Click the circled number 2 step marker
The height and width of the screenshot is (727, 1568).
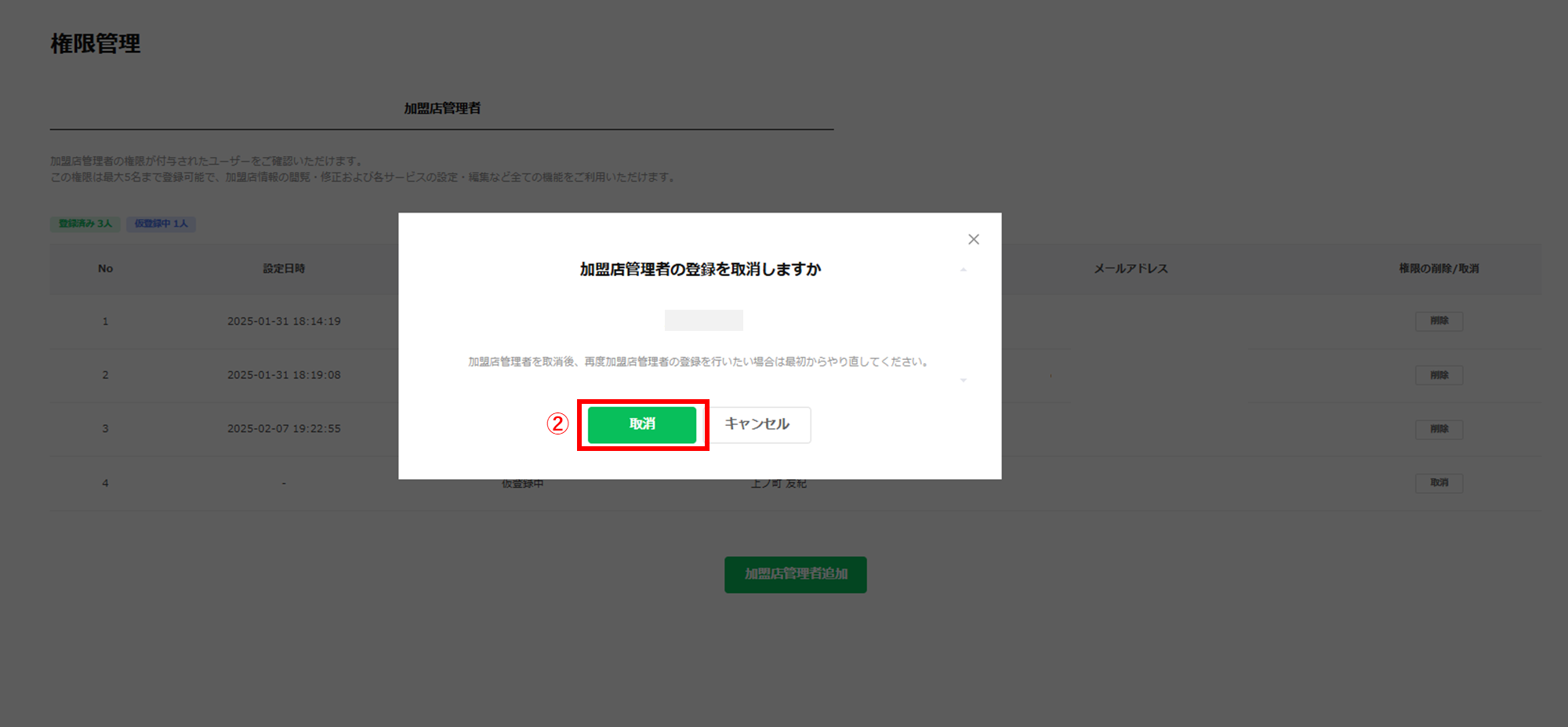(557, 424)
